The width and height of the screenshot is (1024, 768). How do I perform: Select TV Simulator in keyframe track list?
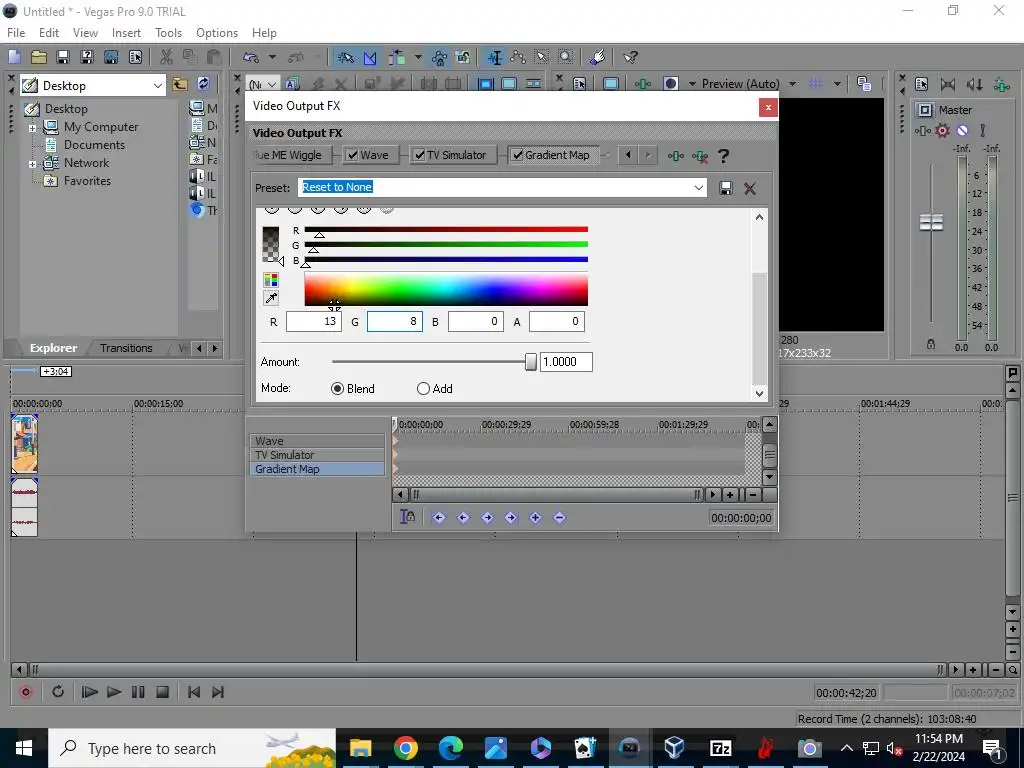pos(317,455)
